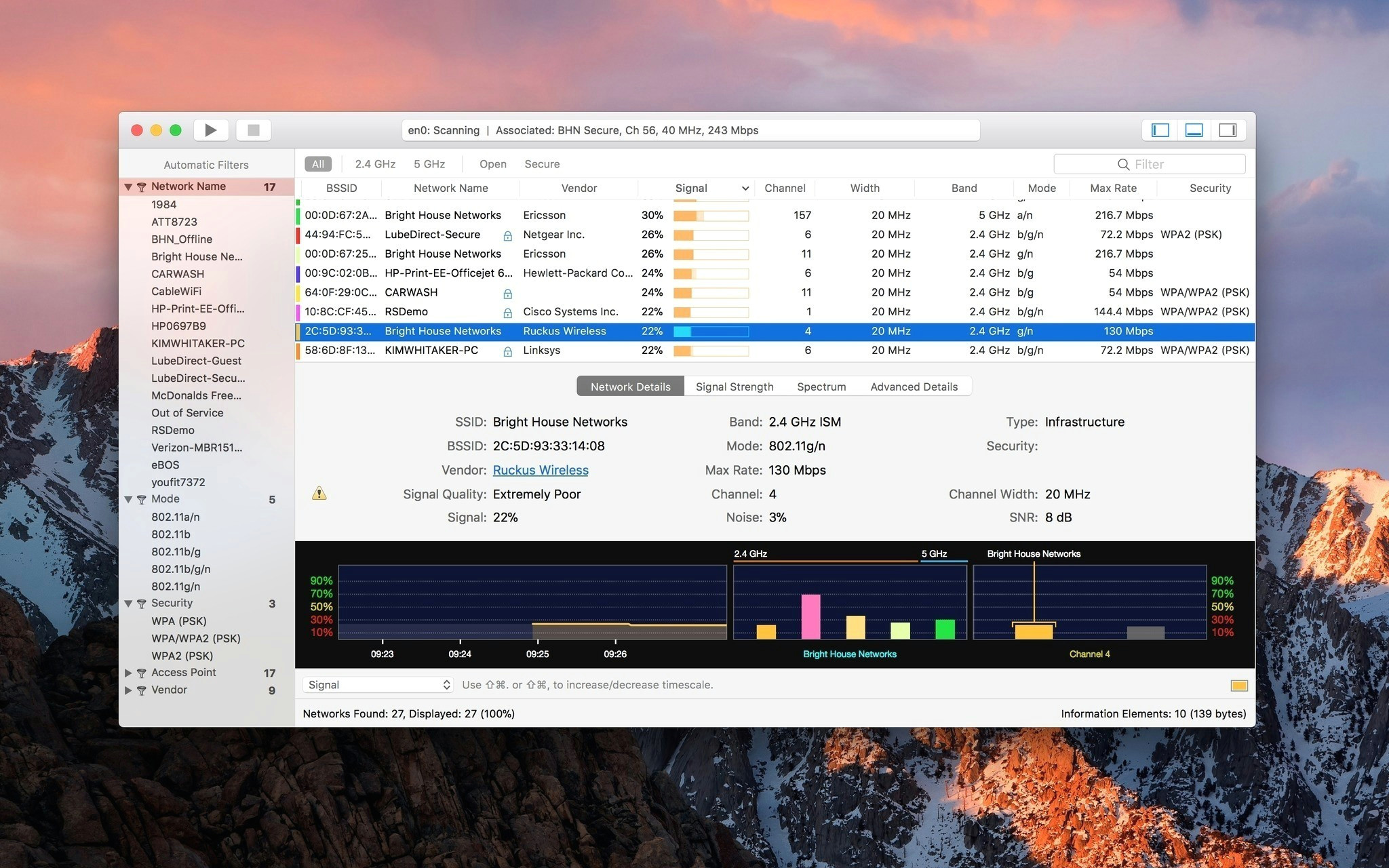Viewport: 1389px width, 868px height.
Task: Expand the Mode filter section
Action: coord(127,498)
